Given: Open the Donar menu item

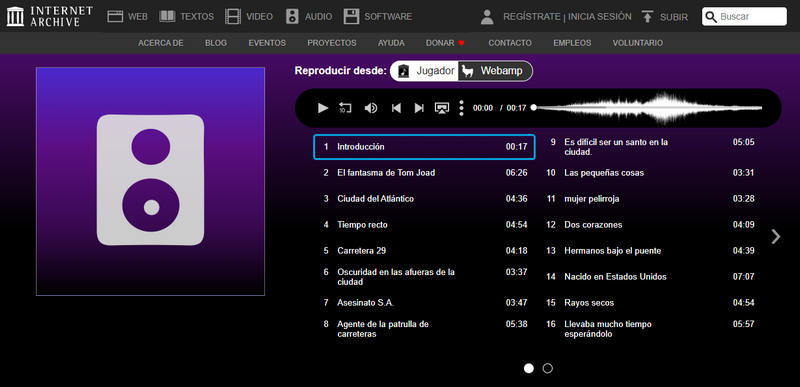Looking at the screenshot, I should coord(445,43).
